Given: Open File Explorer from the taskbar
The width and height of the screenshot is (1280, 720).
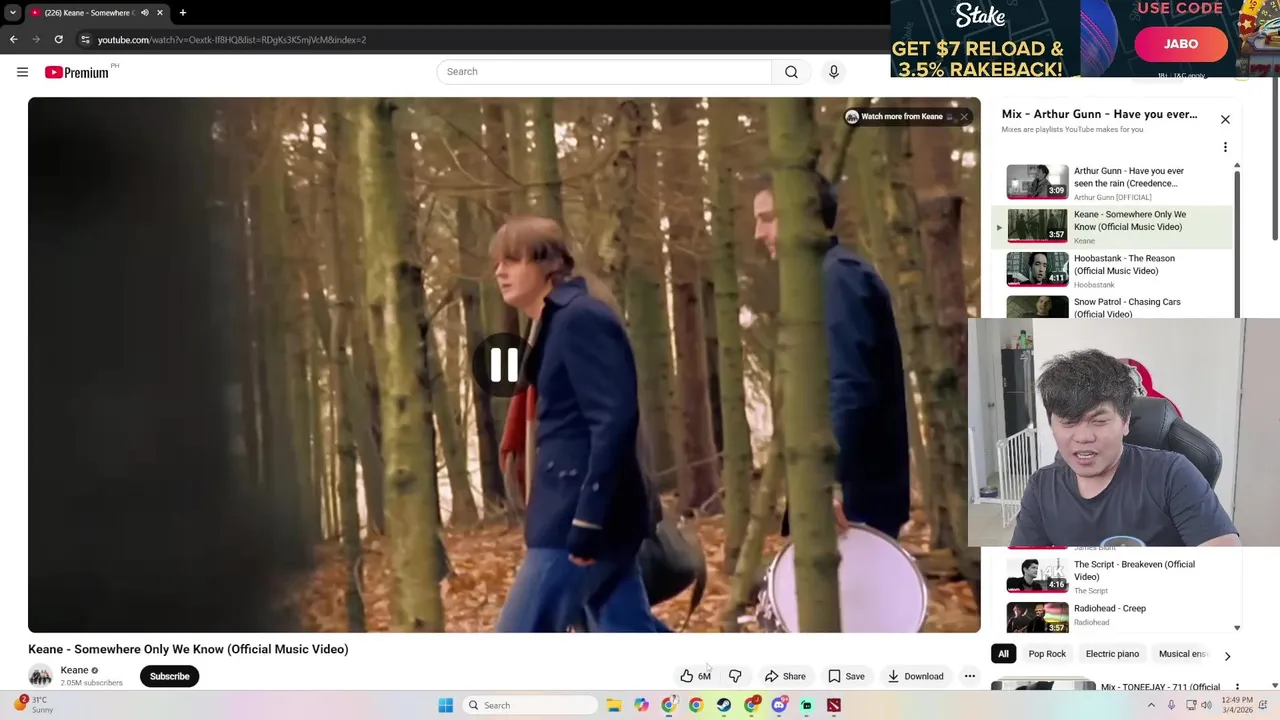Looking at the screenshot, I should point(614,705).
